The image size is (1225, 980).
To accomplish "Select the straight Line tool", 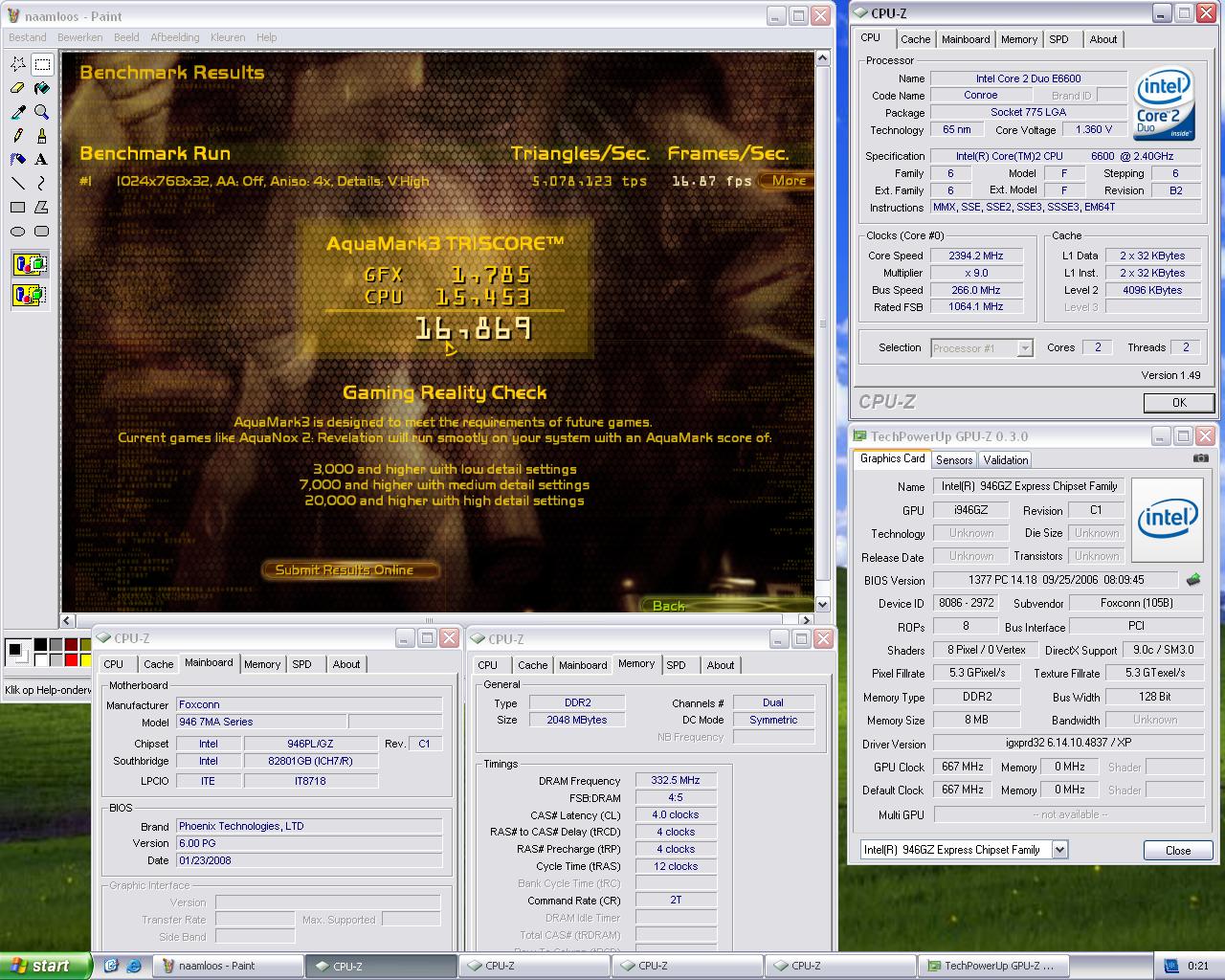I will [18, 184].
